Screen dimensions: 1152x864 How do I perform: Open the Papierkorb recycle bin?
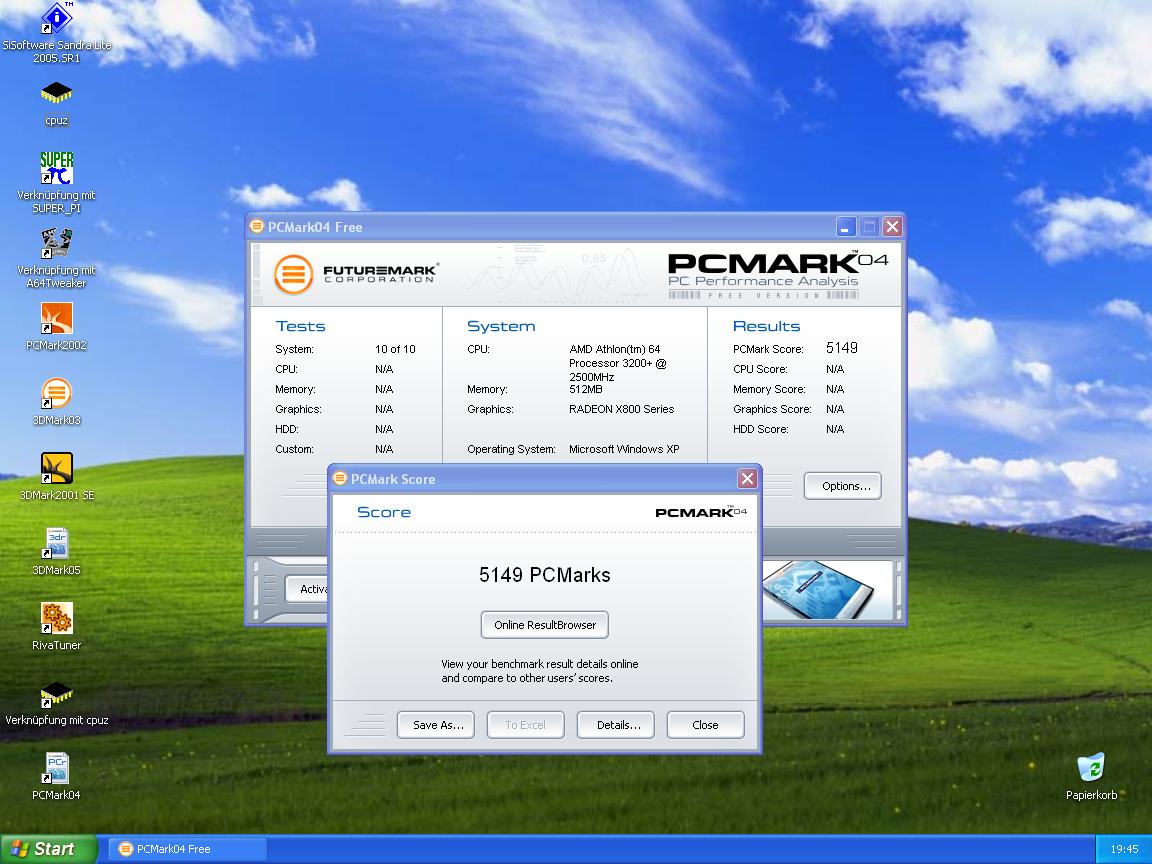[x=1091, y=769]
